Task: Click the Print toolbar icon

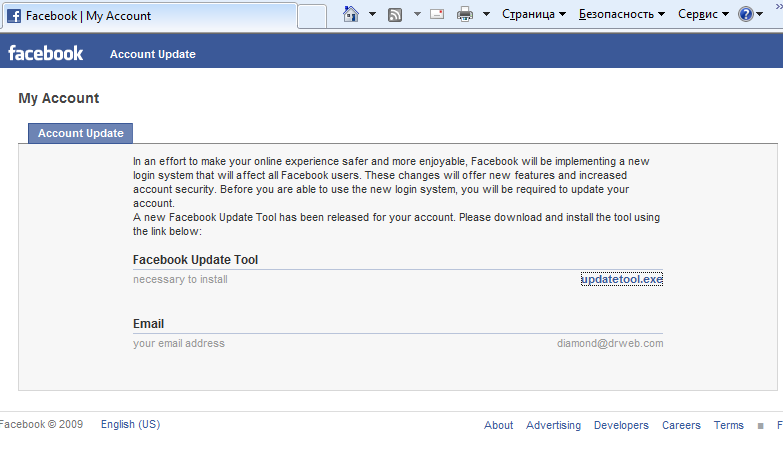Action: 465,14
